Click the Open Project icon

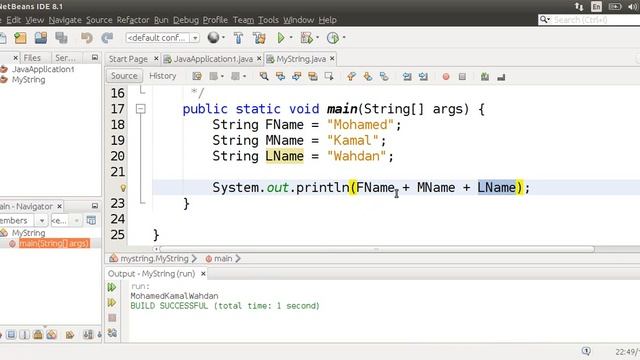(x=41, y=38)
